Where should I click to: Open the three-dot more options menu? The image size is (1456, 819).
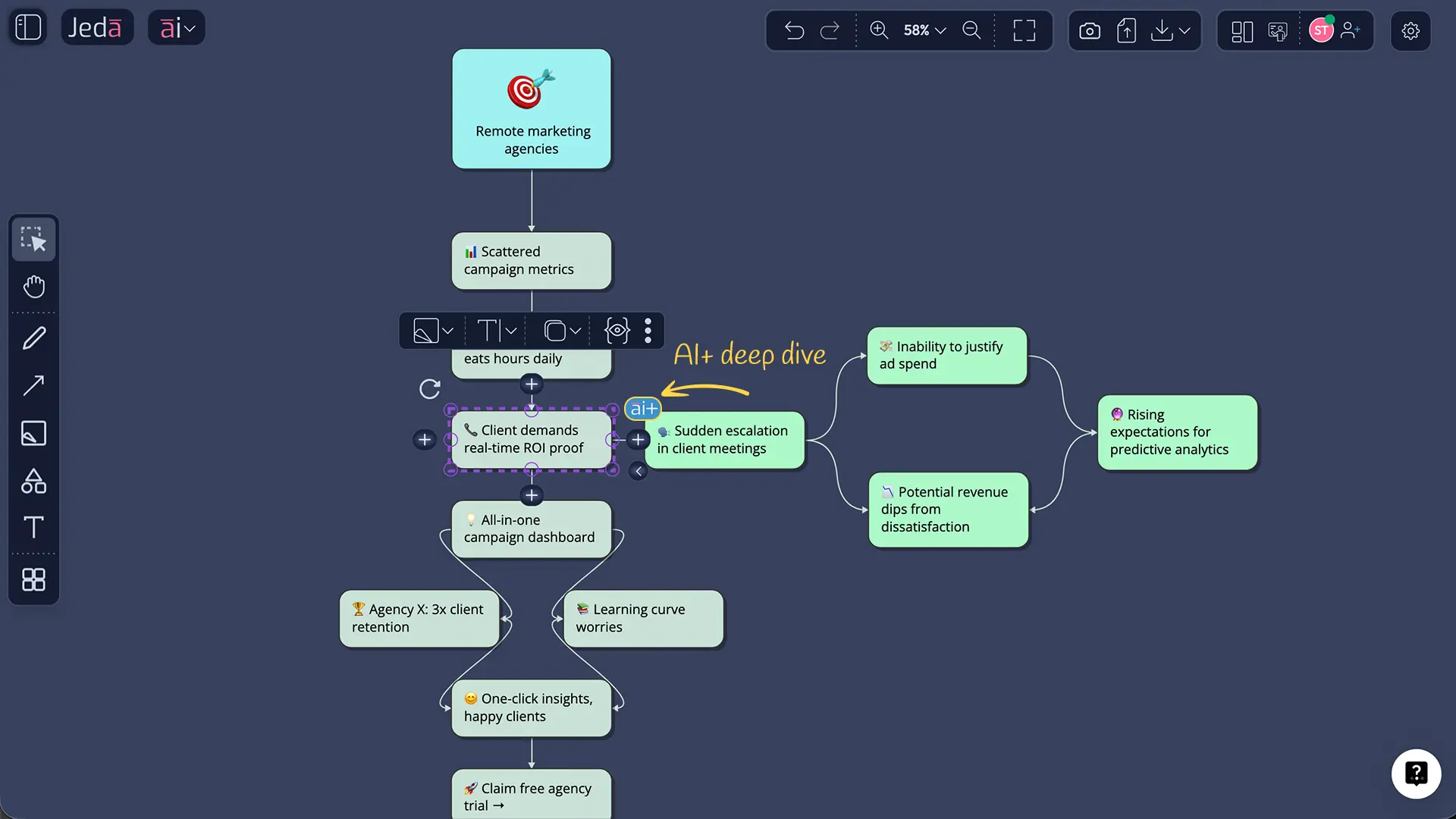pos(648,331)
